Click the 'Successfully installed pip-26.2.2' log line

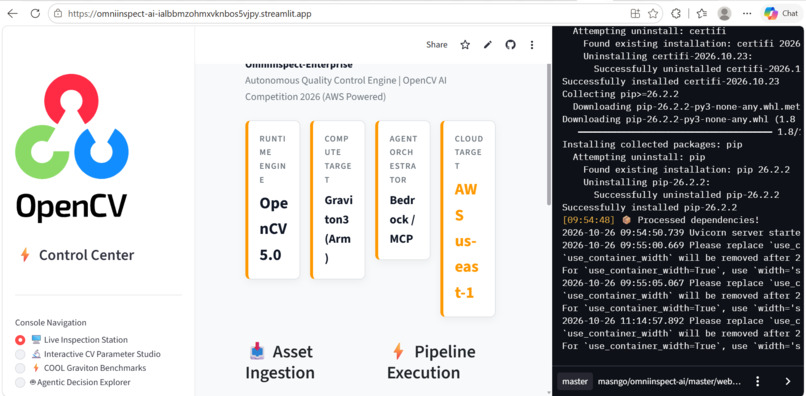pyautogui.click(x=650, y=208)
